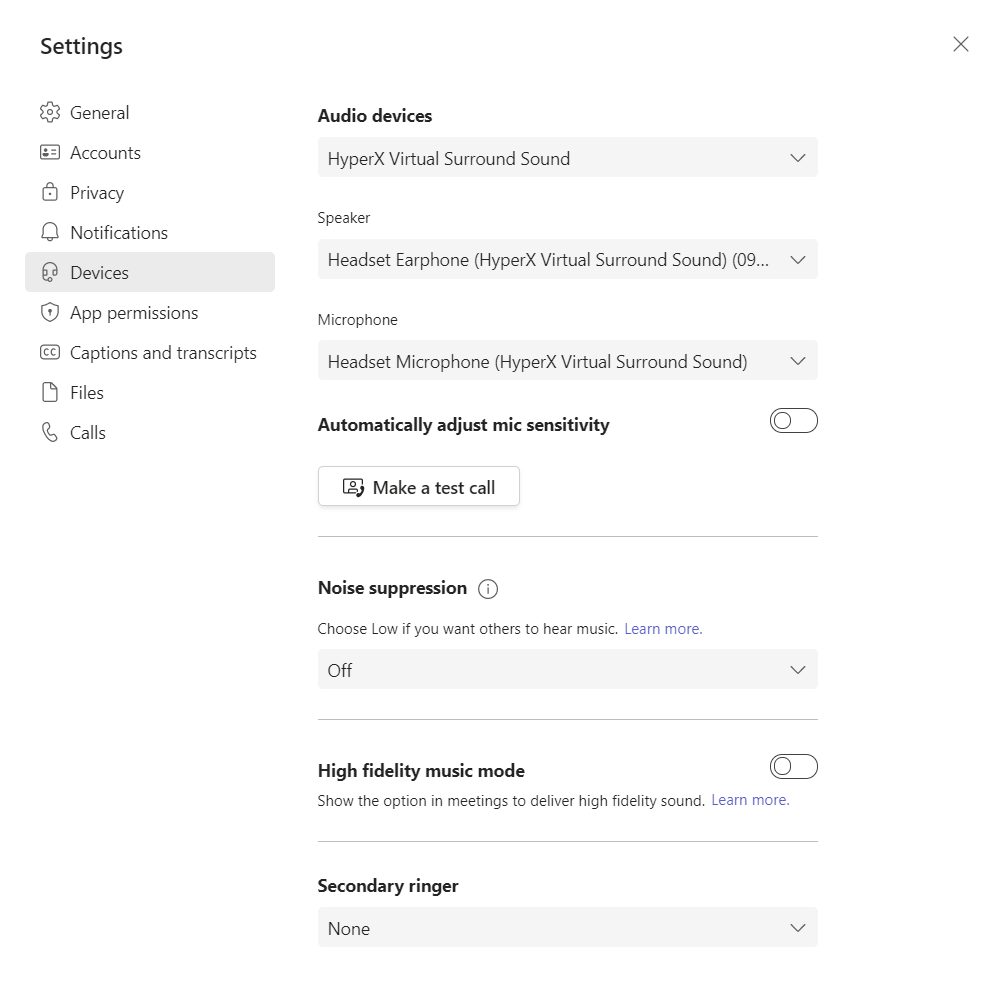Click the Make a test call button
Viewport: 991px width, 985px height.
(418, 487)
